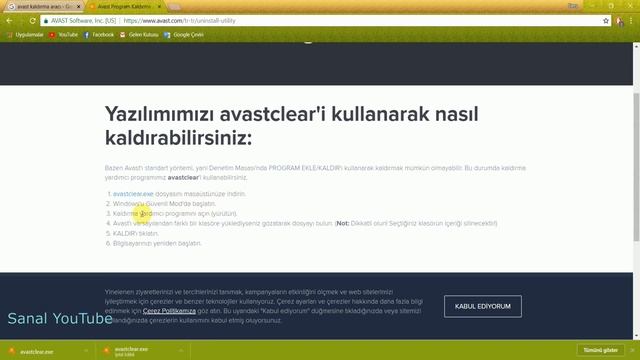Expand options arrow of first avastclear.exe download

point(86,351)
